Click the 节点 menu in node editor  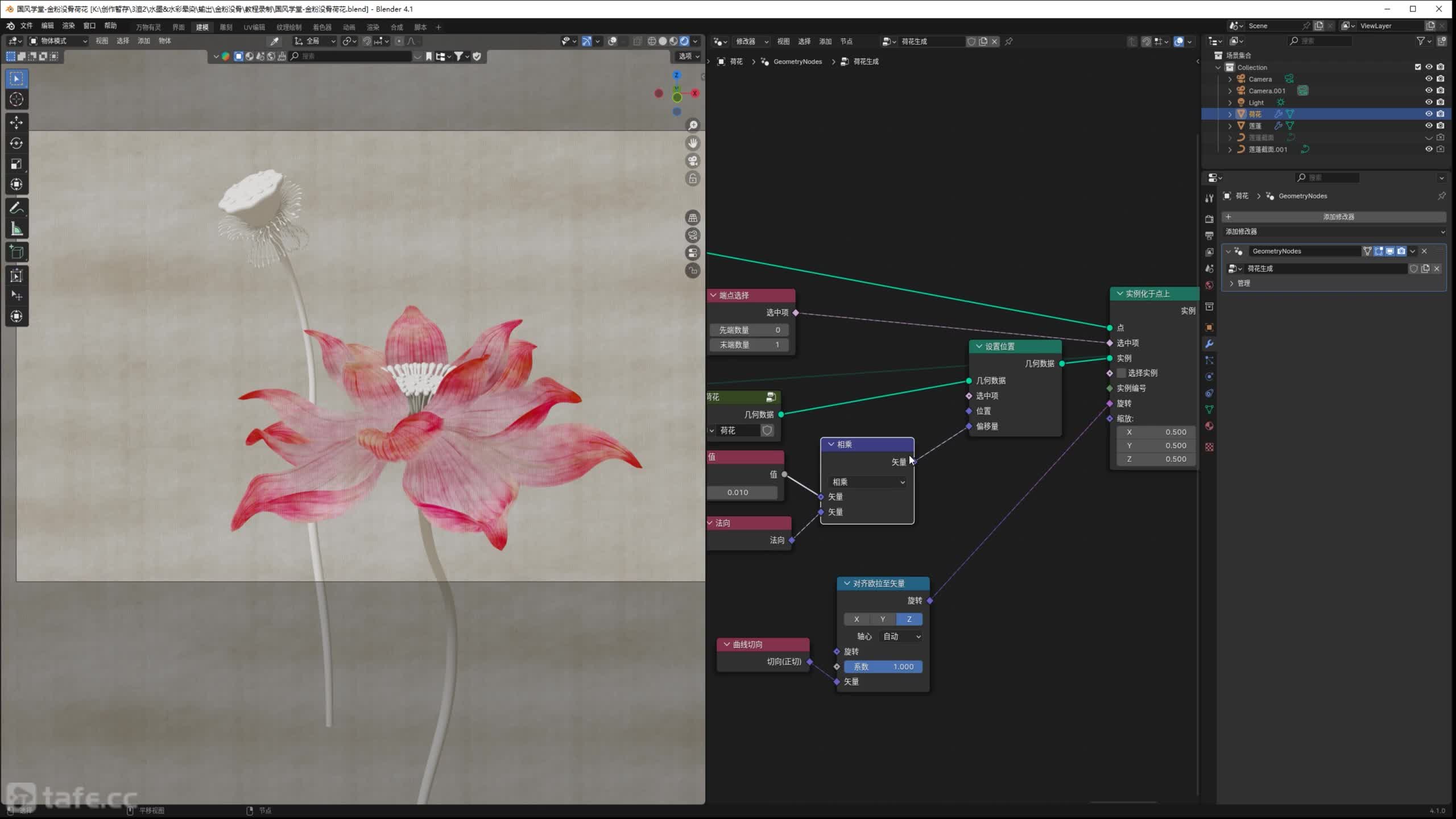(846, 42)
